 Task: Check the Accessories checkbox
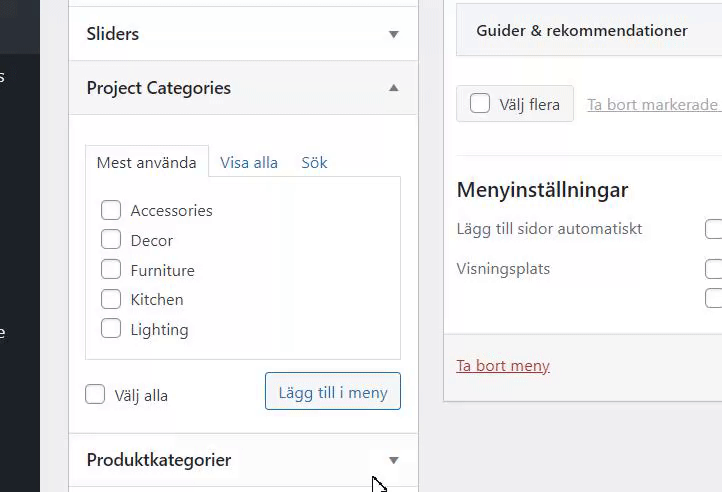point(111,210)
